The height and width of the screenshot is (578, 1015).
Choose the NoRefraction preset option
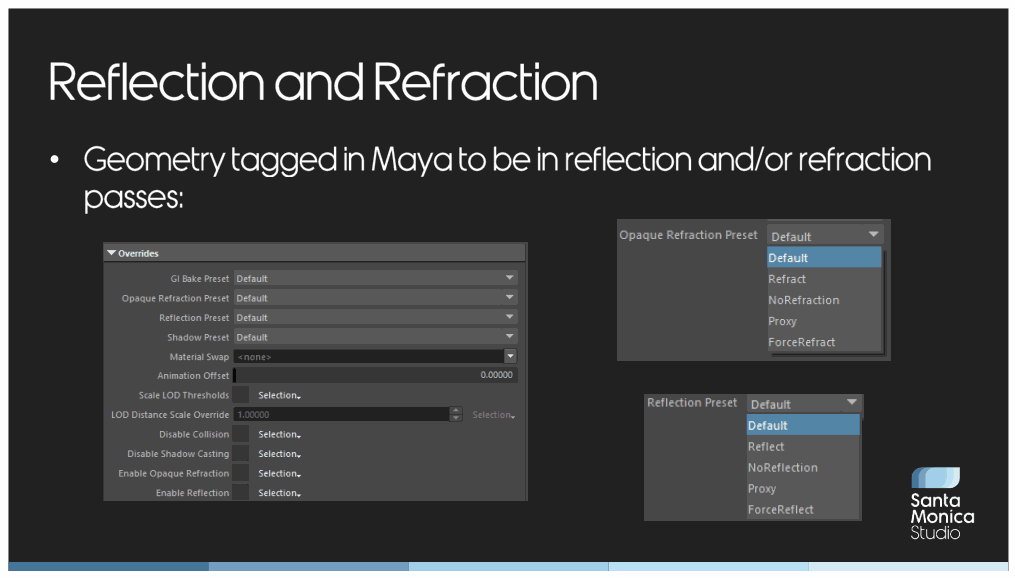pos(824,300)
